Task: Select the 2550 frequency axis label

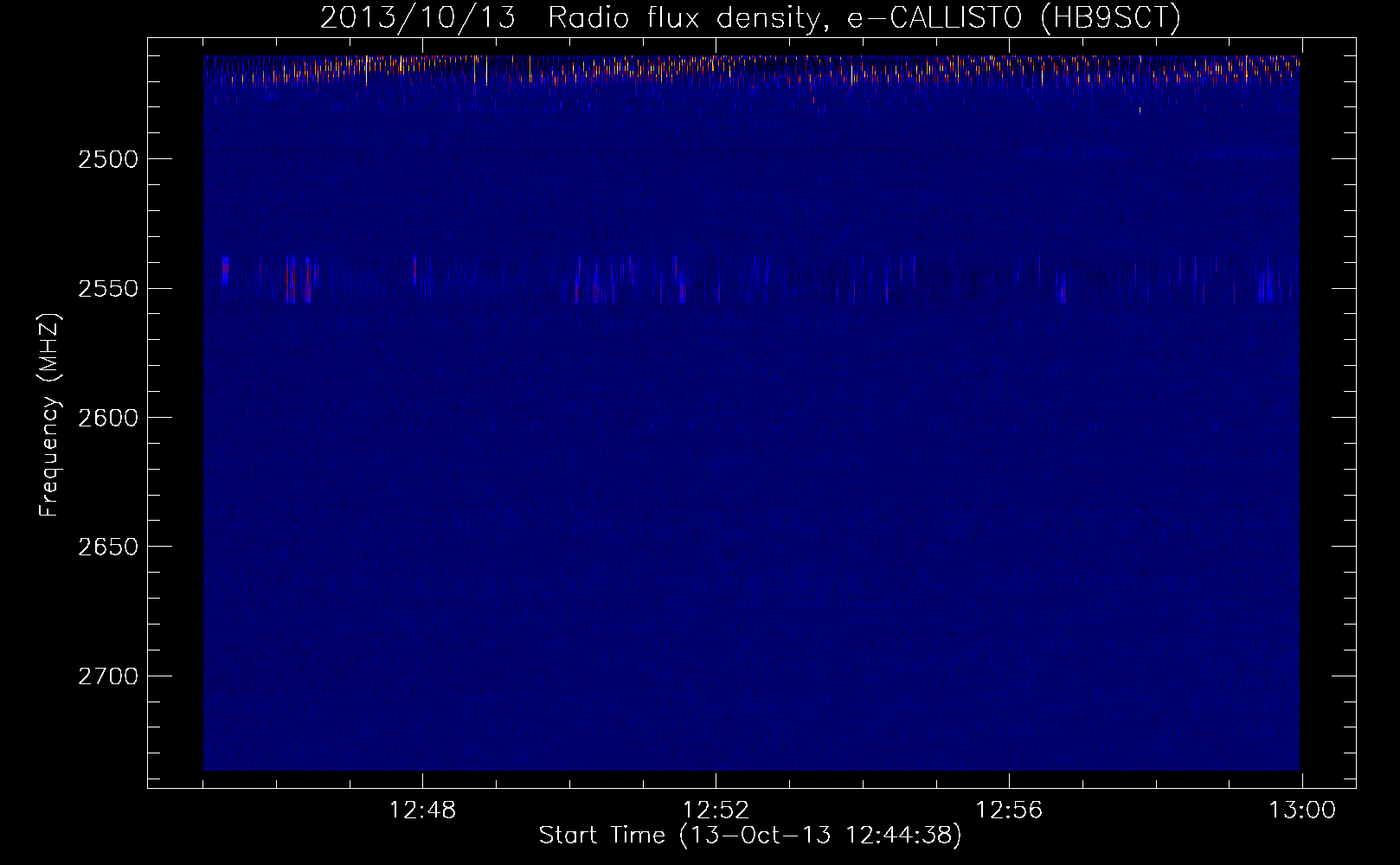Action: 108,289
